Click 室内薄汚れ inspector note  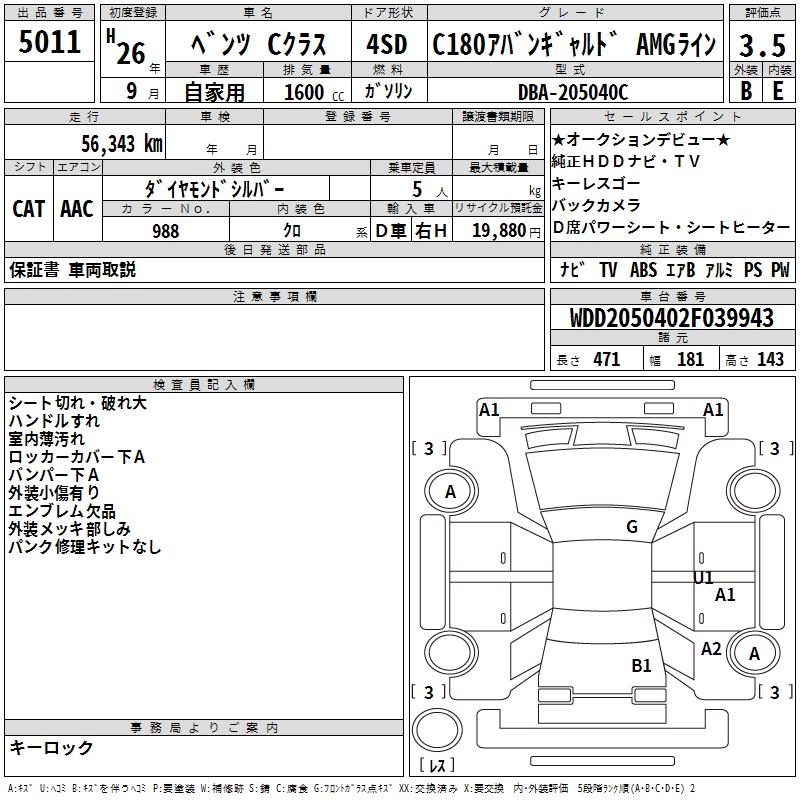point(46,439)
